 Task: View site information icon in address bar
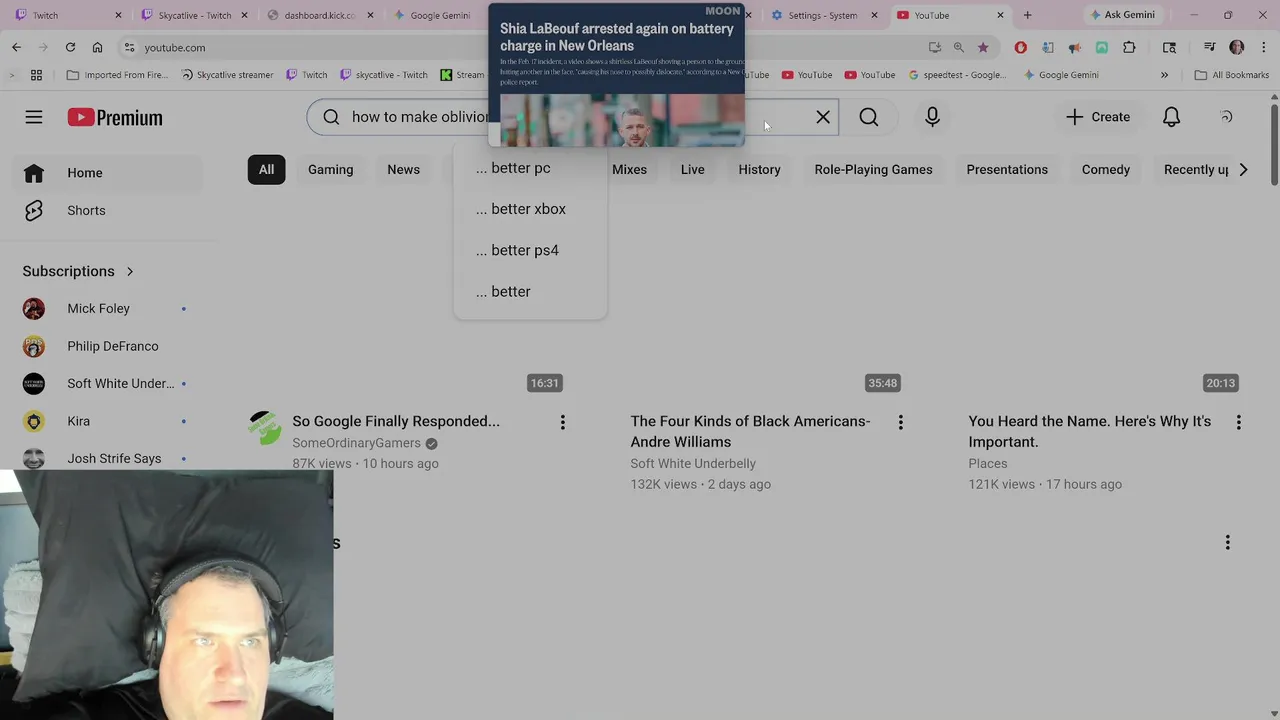129,47
